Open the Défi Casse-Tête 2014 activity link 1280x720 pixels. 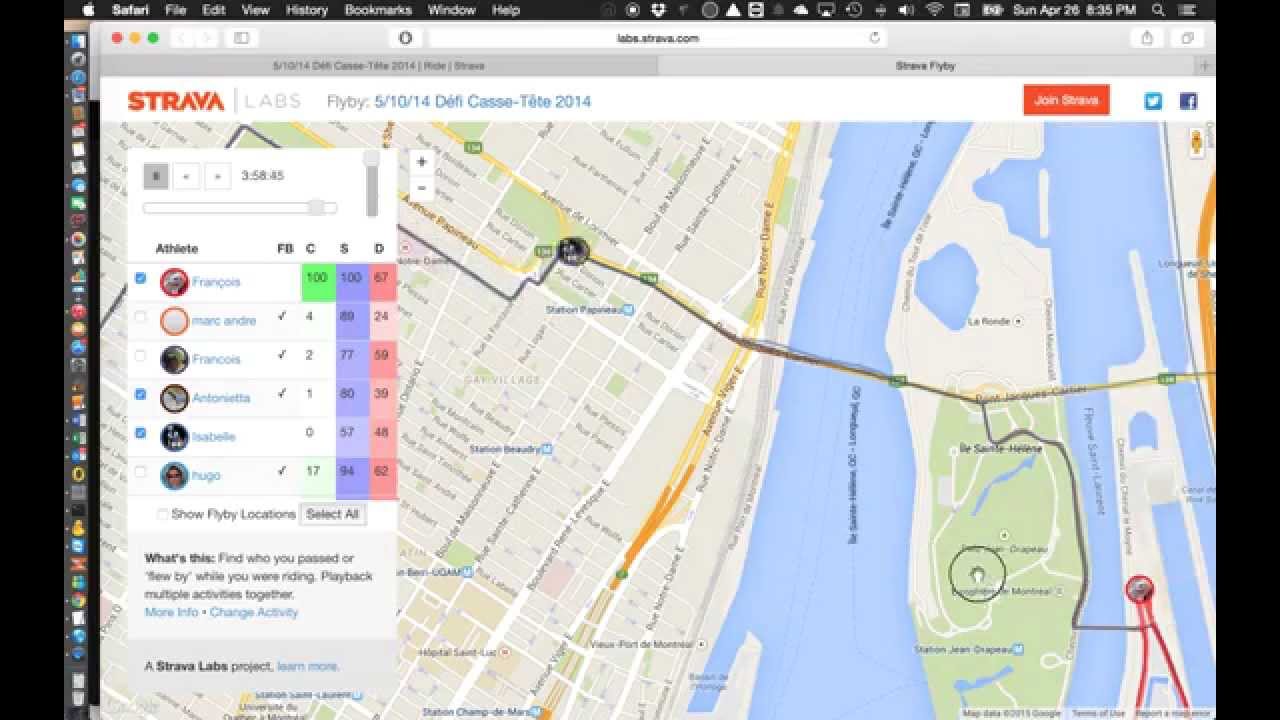point(483,101)
